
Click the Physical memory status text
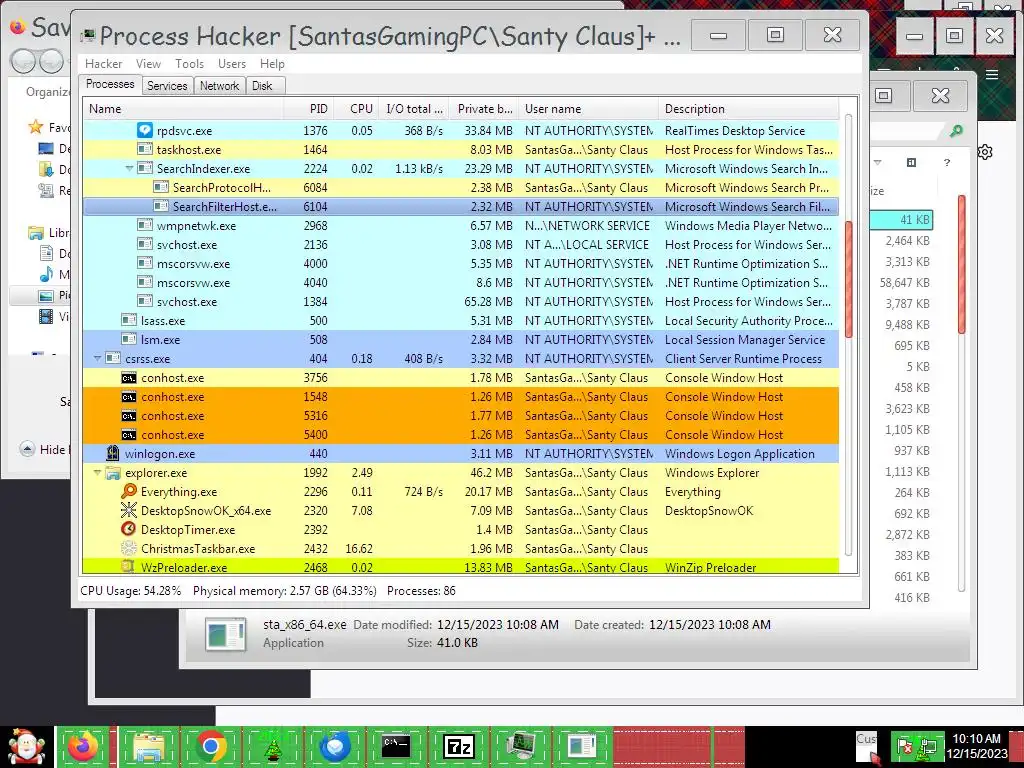pos(285,591)
